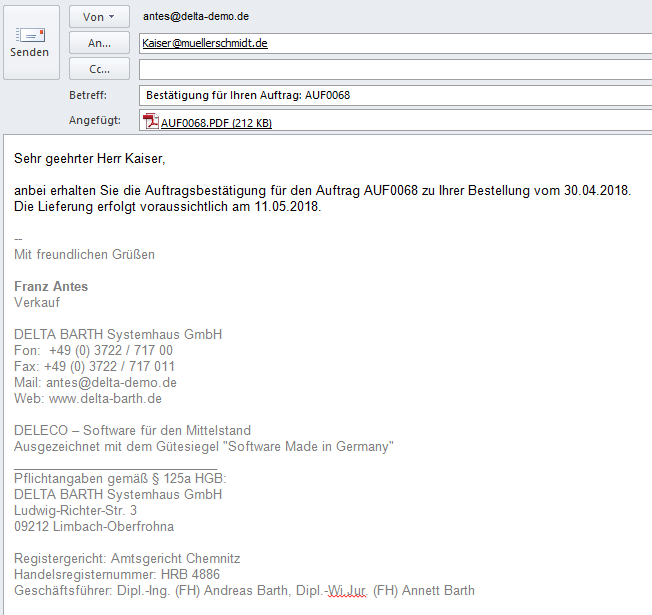This screenshot has height=615, width=652.
Task: Open the Cc... address book button
Action: [99, 70]
